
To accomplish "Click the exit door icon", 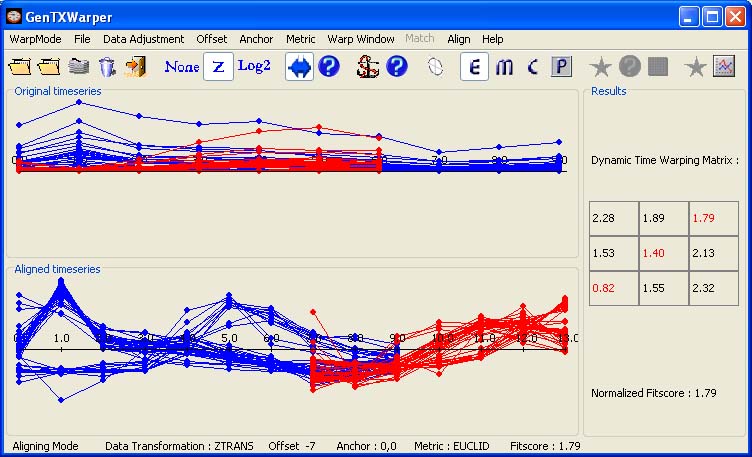I will point(136,67).
